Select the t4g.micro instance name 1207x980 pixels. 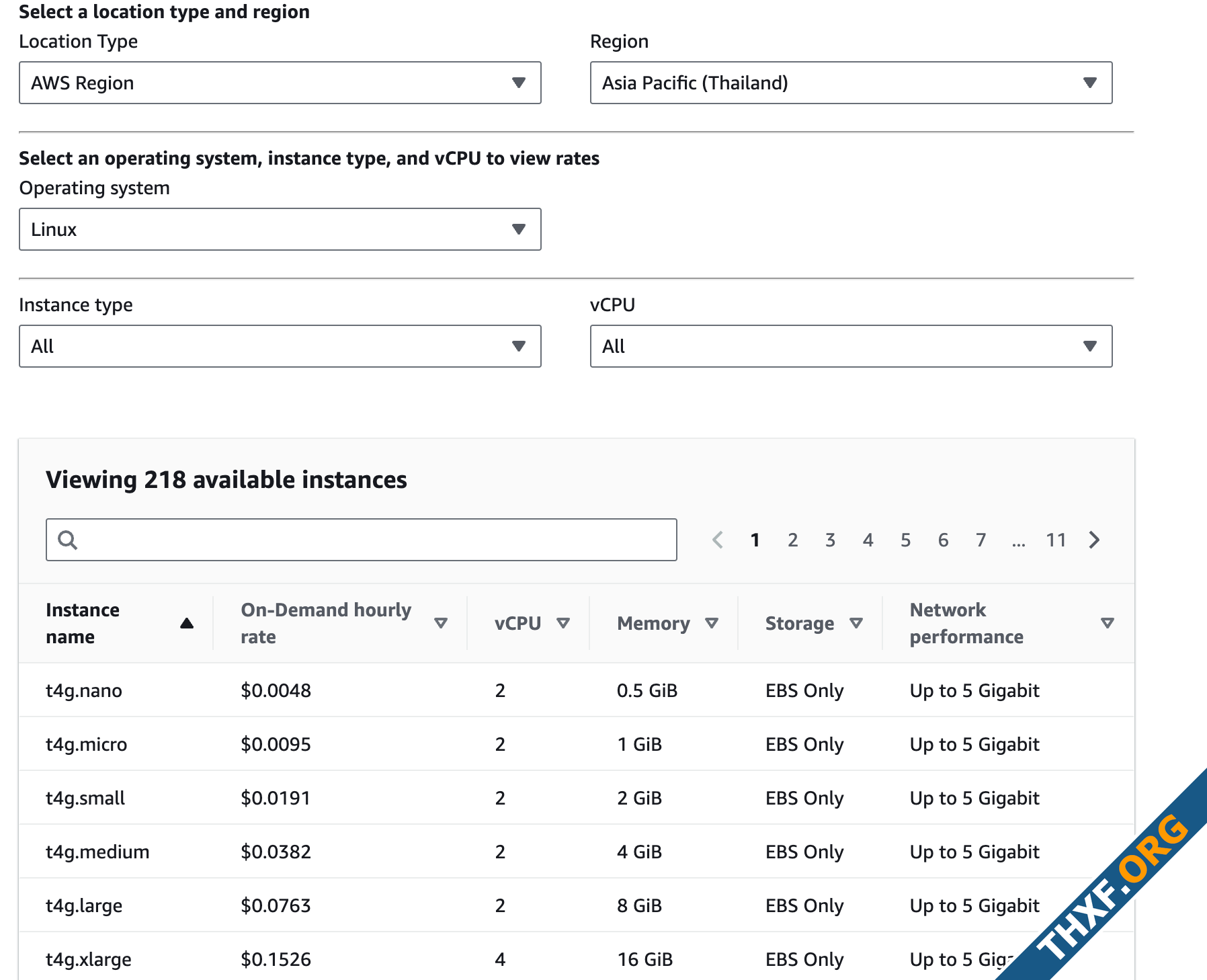(x=86, y=744)
